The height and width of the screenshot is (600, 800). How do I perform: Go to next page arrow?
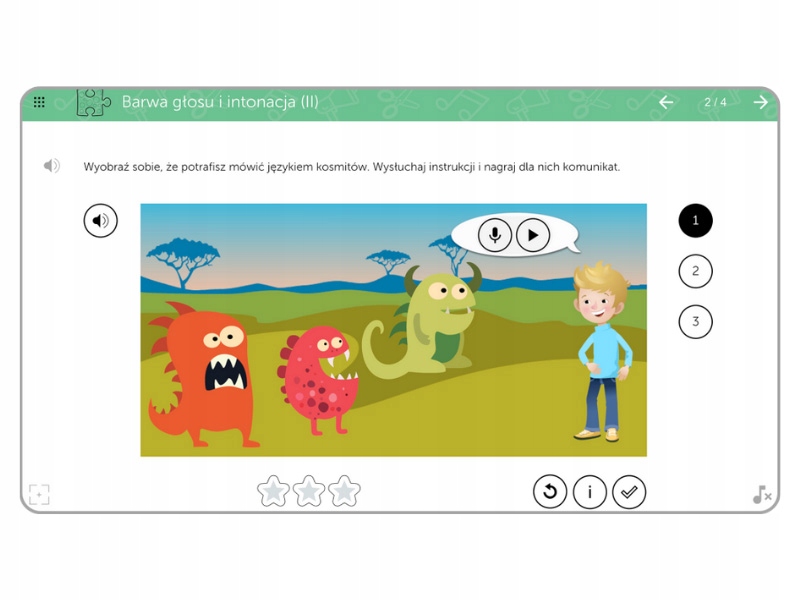point(761,102)
